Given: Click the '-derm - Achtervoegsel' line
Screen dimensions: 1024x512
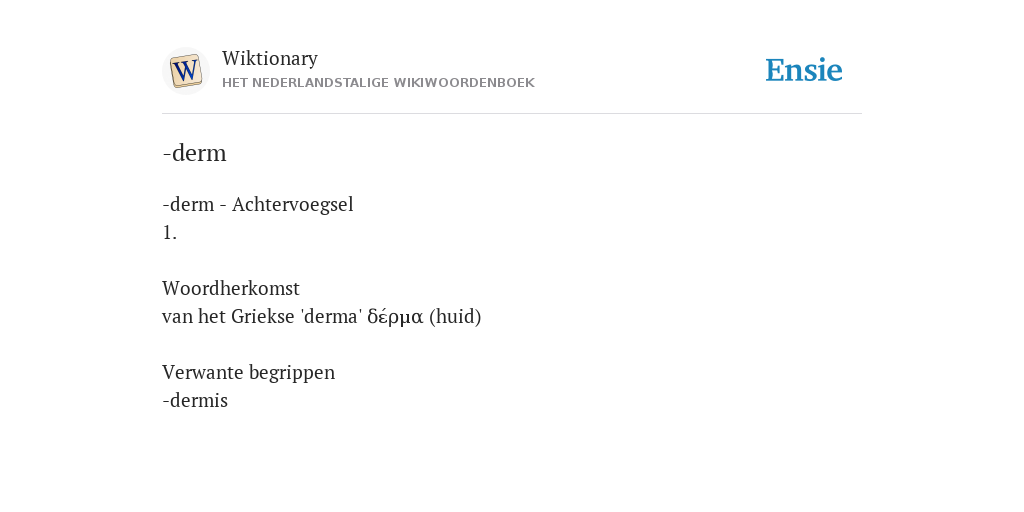Looking at the screenshot, I should pyautogui.click(x=258, y=204).
